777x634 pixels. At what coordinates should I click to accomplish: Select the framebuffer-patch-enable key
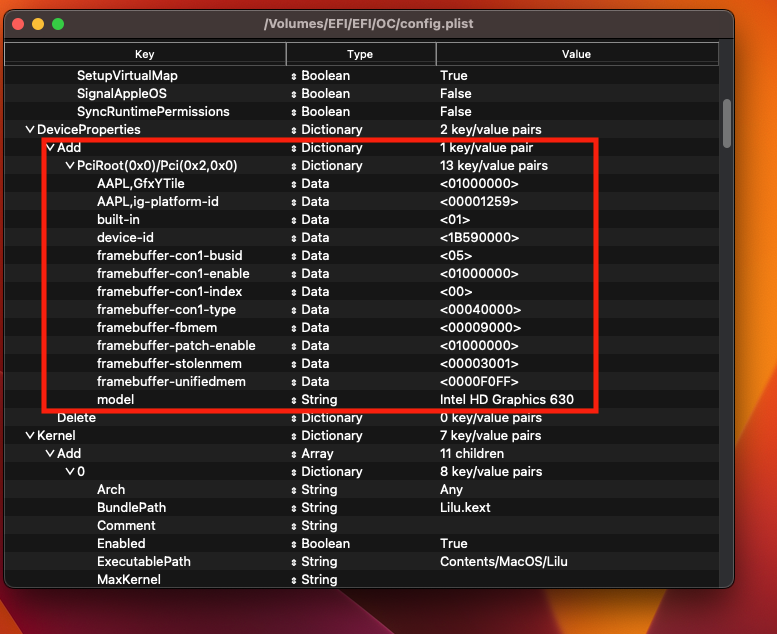click(176, 346)
